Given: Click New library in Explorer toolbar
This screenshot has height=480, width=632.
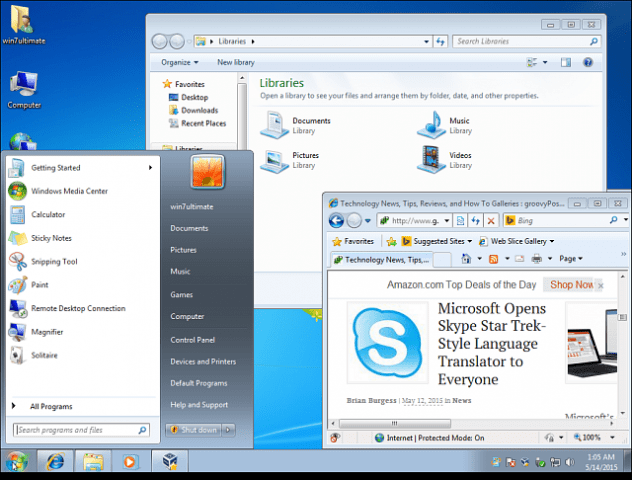Looking at the screenshot, I should tap(236, 62).
